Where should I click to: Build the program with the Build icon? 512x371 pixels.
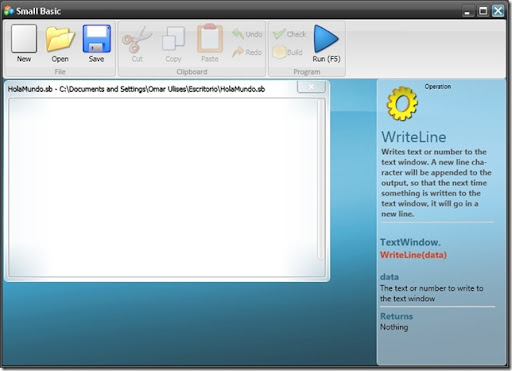[x=287, y=52]
